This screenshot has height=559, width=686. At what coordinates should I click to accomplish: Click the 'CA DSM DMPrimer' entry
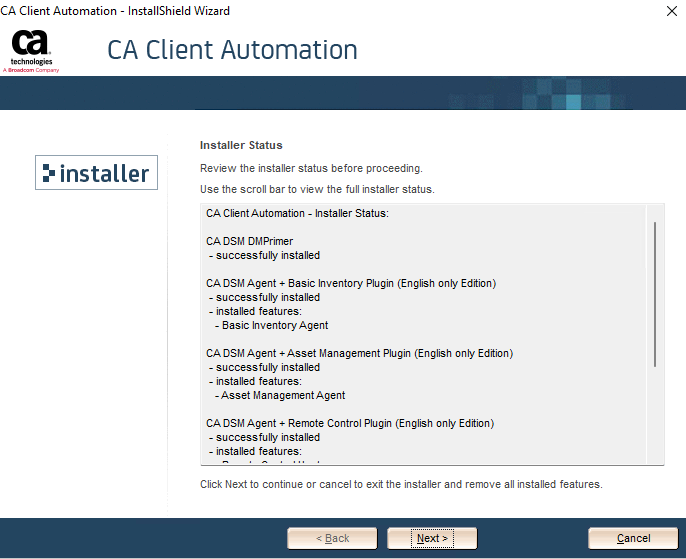249,241
